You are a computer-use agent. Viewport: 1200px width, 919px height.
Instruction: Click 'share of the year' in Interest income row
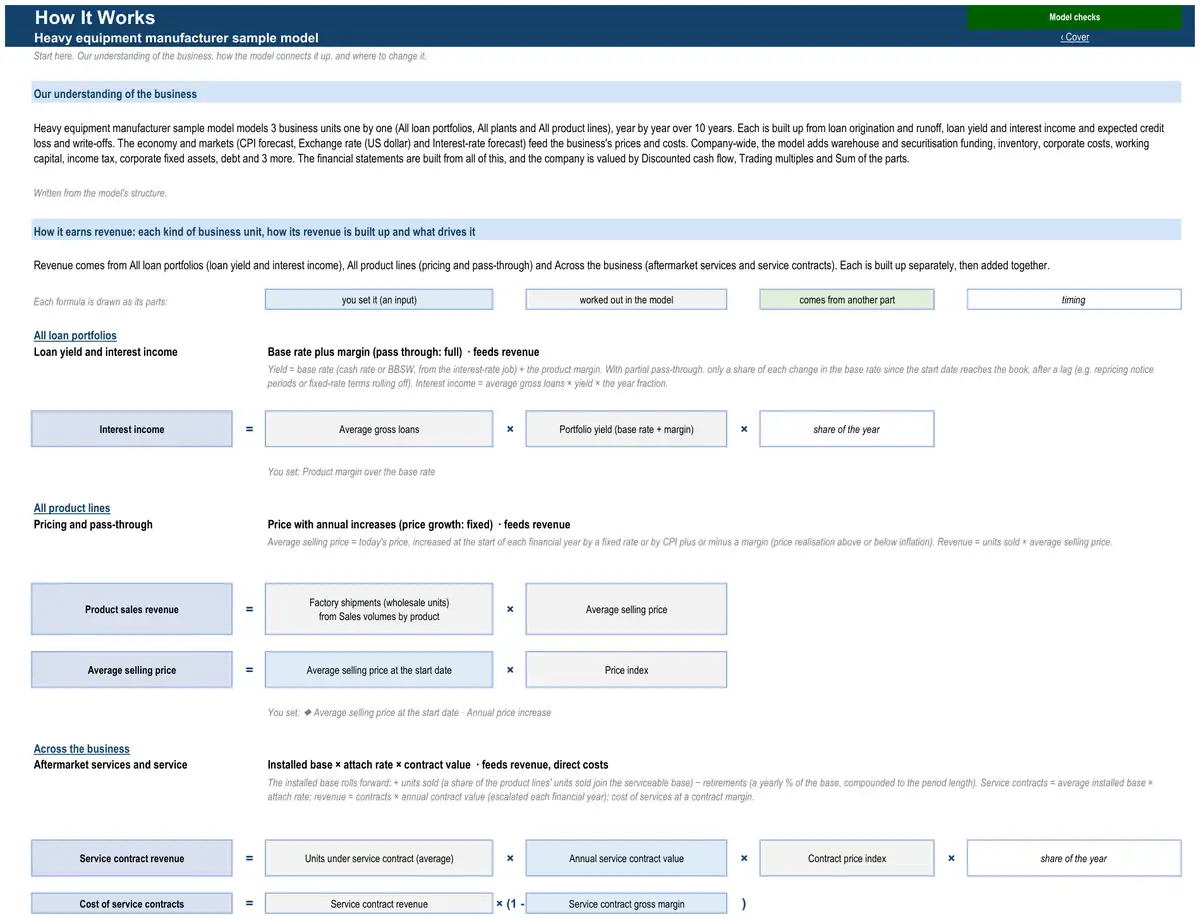tap(847, 429)
